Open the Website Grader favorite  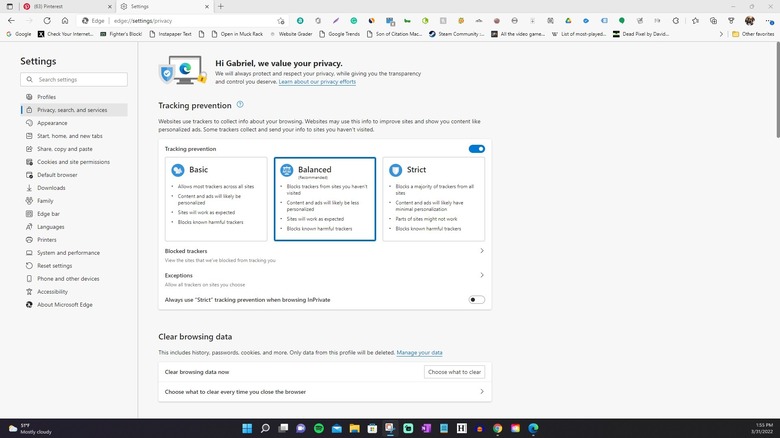pos(291,34)
